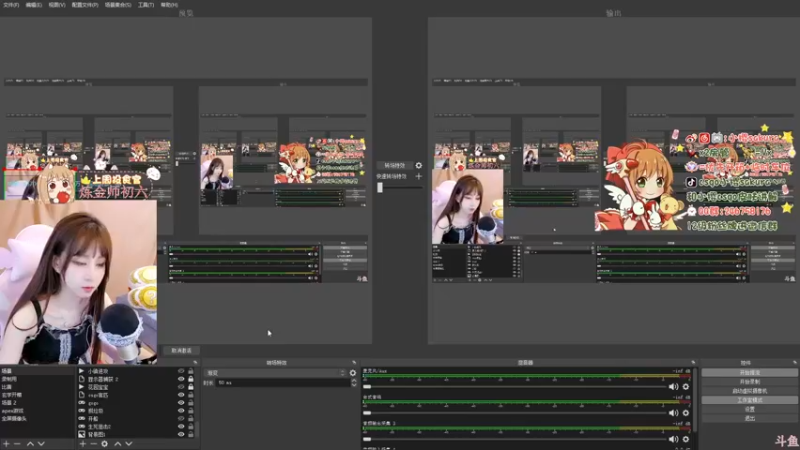Image resolution: width=800 pixels, height=450 pixels.
Task: Move selected source up
Action: [x=118, y=444]
